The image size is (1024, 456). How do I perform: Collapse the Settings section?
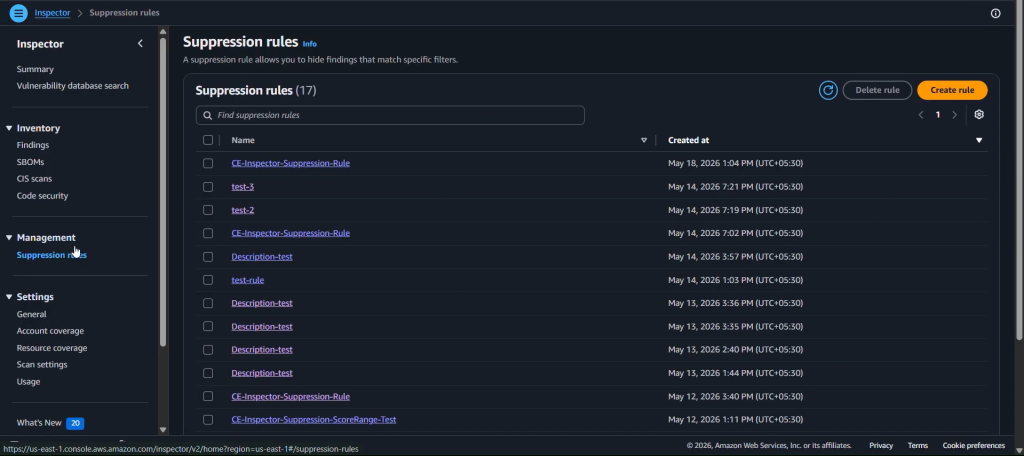point(9,297)
